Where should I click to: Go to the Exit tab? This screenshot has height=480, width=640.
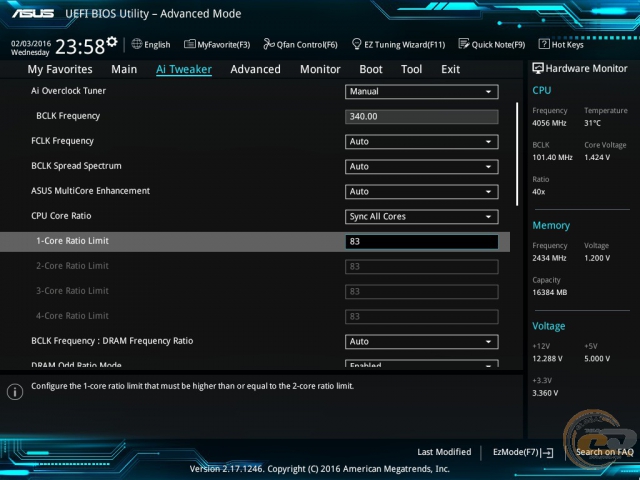451,69
